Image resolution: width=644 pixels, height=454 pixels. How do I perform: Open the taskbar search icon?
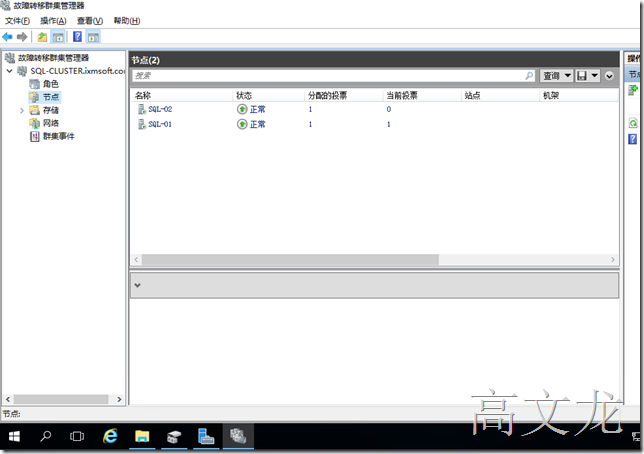point(46,436)
